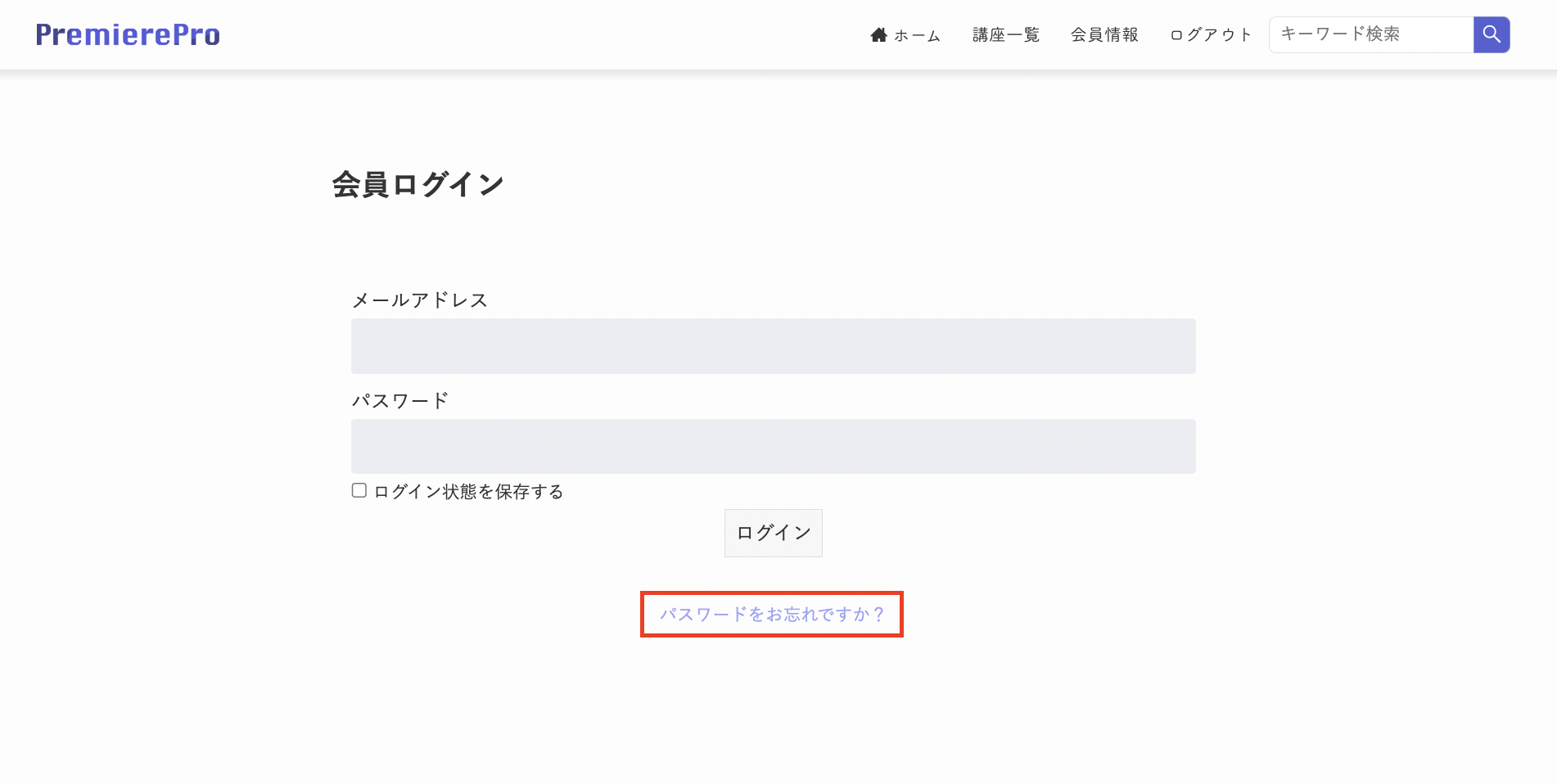The width and height of the screenshot is (1557, 784).
Task: Open the top-left brand mark PremierePro
Action: click(127, 34)
